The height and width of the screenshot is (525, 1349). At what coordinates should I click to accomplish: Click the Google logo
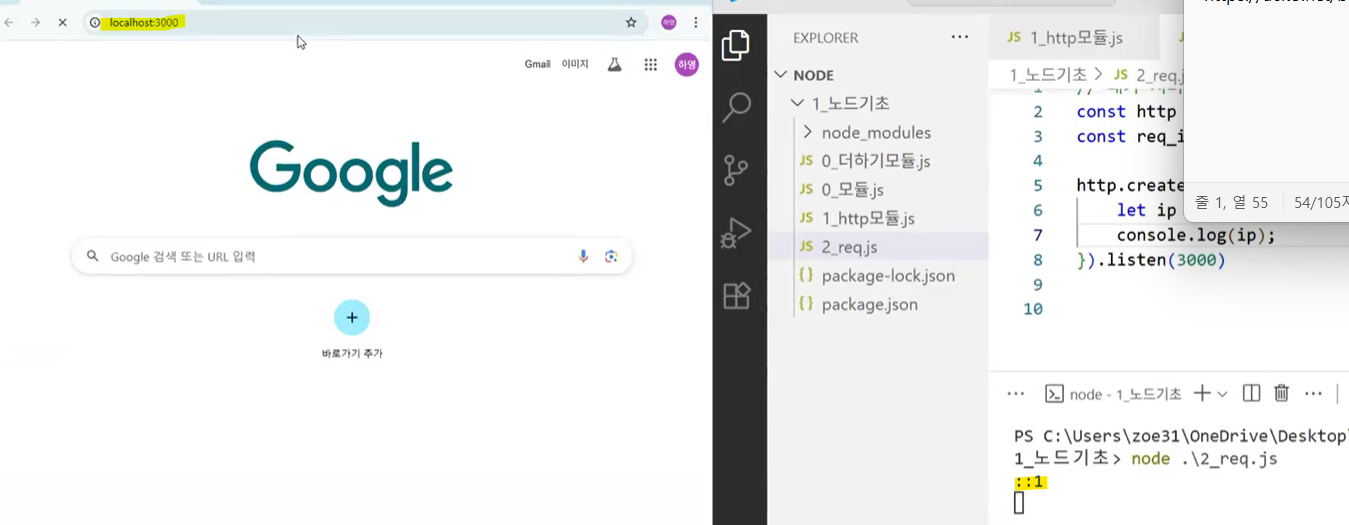point(351,173)
